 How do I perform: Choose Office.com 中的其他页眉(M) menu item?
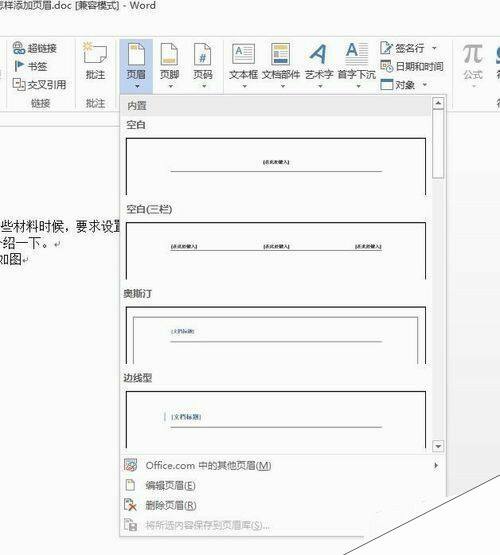point(283,465)
